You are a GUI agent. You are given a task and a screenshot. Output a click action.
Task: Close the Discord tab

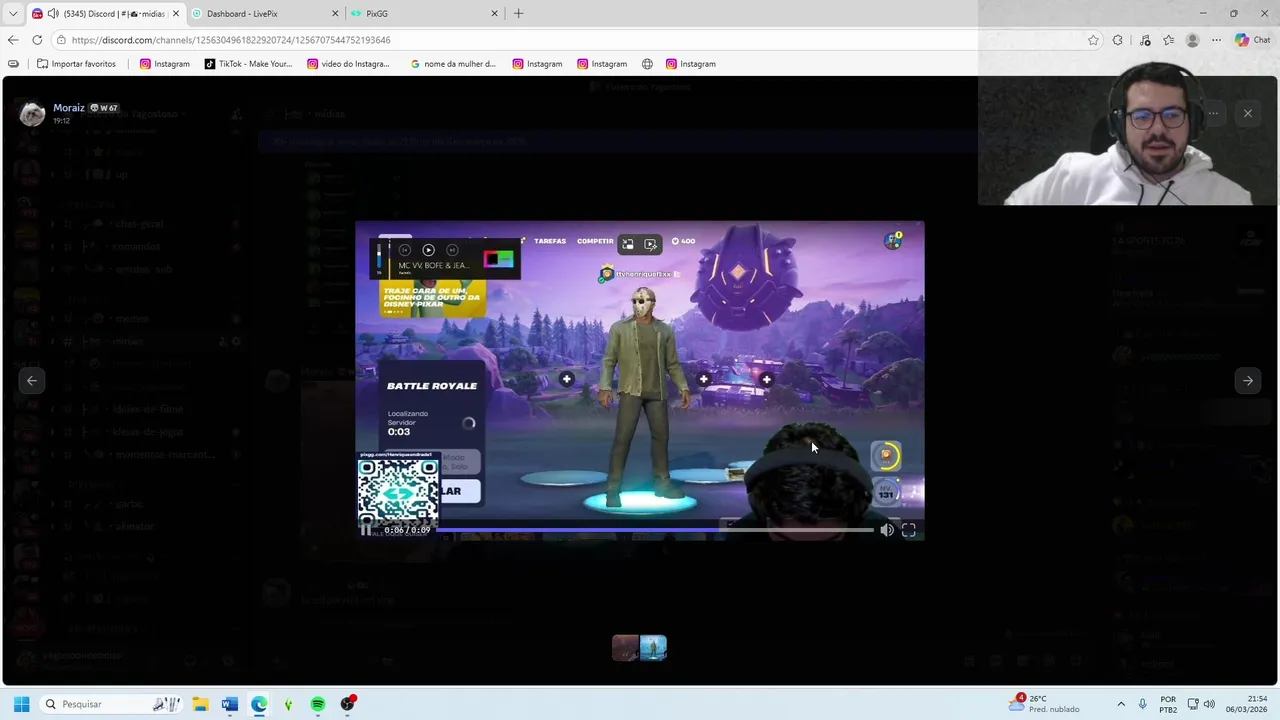[176, 14]
